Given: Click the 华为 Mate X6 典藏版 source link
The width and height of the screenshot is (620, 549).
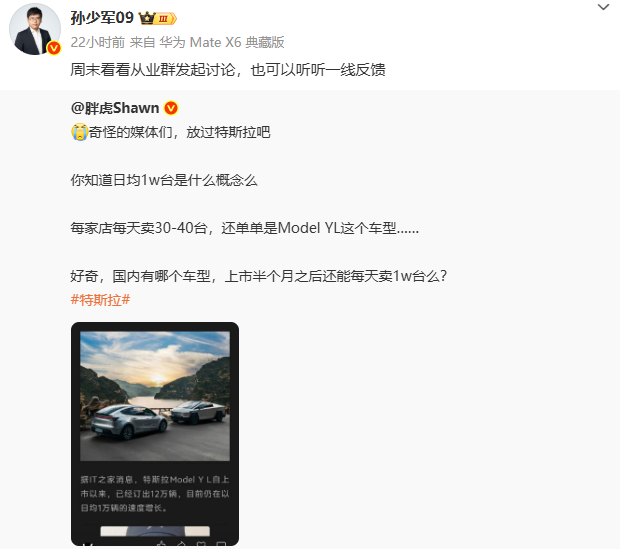Looking at the screenshot, I should [221, 42].
